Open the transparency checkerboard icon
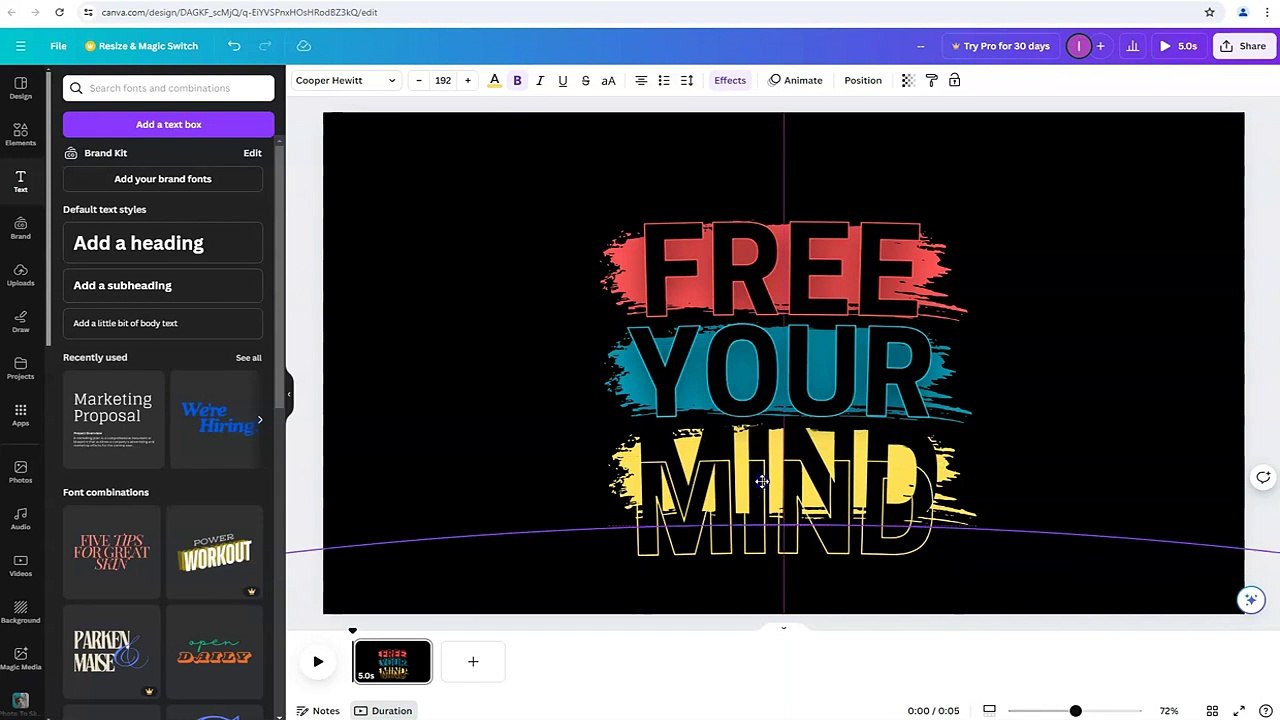1280x720 pixels. click(x=908, y=80)
